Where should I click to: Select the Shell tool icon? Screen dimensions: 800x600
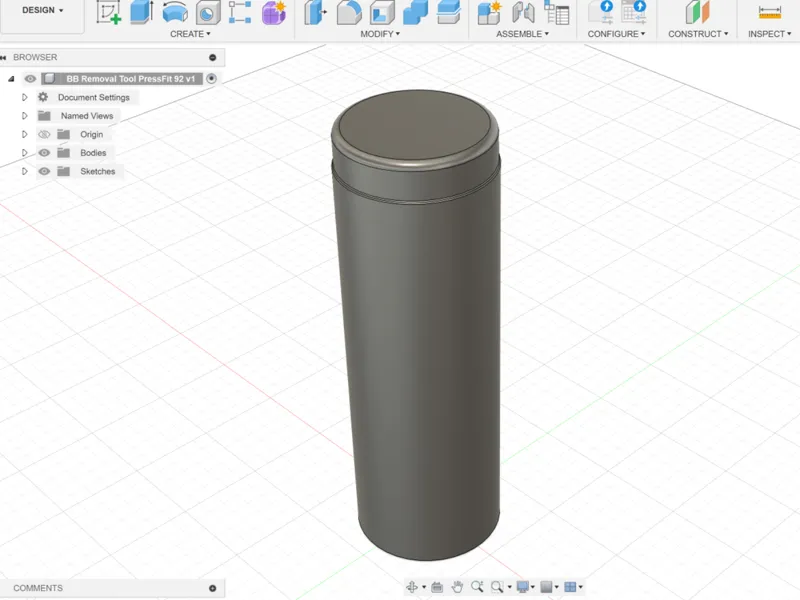[382, 12]
